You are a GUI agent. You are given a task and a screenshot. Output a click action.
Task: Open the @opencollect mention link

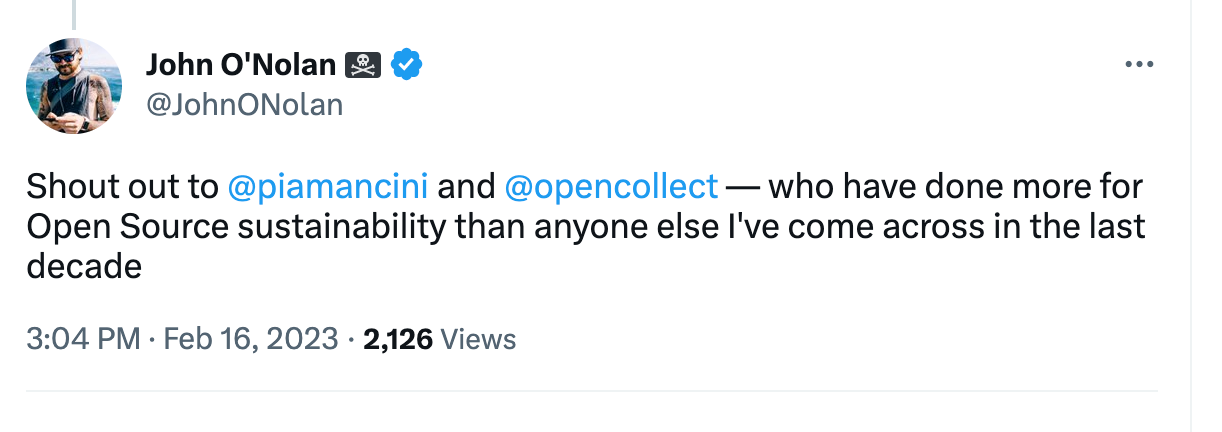(x=611, y=187)
